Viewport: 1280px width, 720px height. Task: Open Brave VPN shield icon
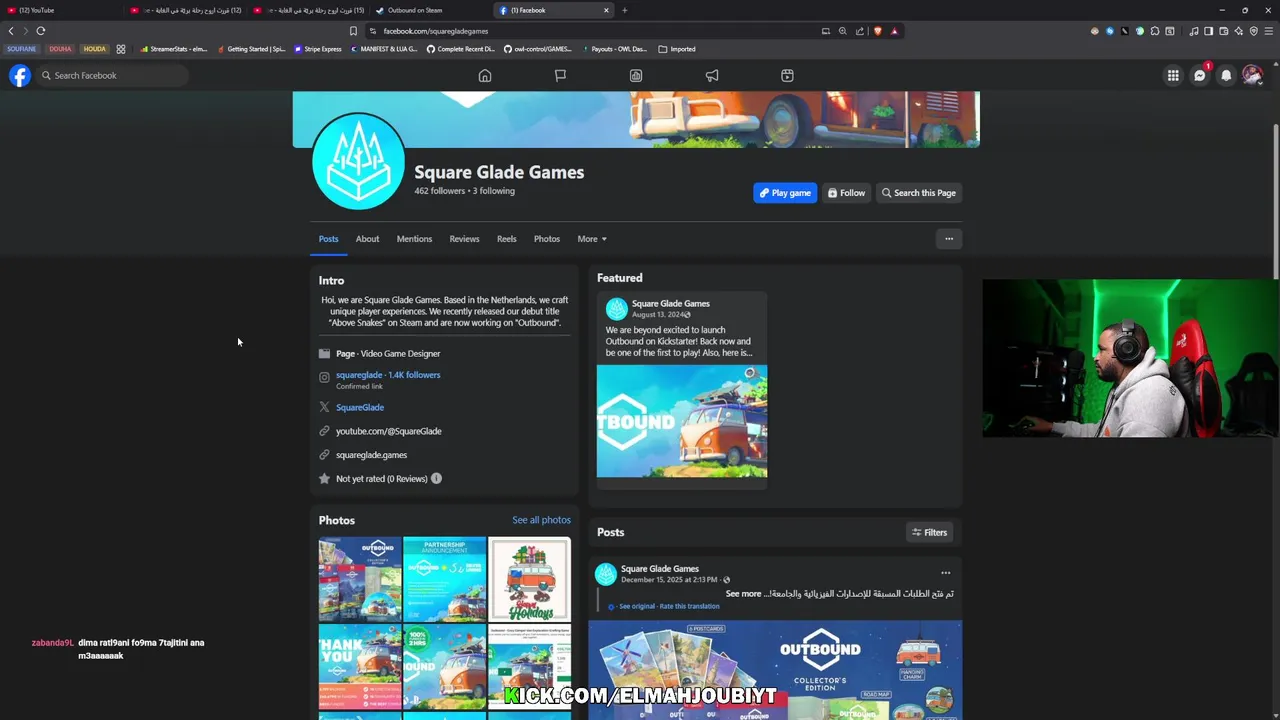pyautogui.click(x=1254, y=31)
